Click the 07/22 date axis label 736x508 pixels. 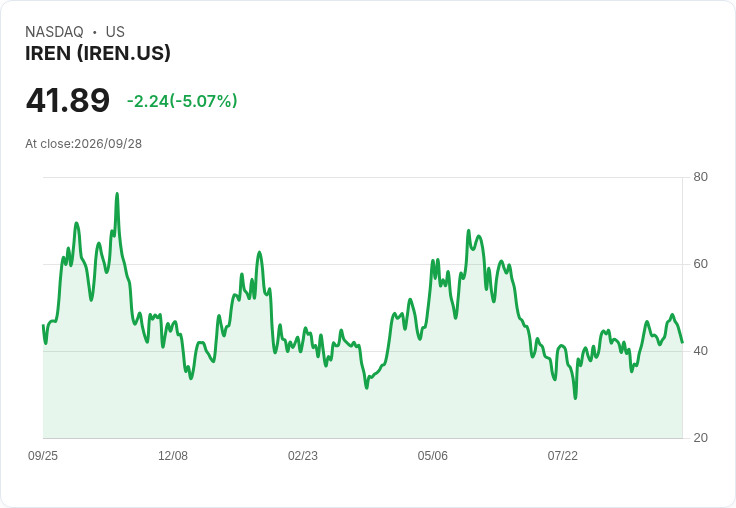tap(562, 455)
